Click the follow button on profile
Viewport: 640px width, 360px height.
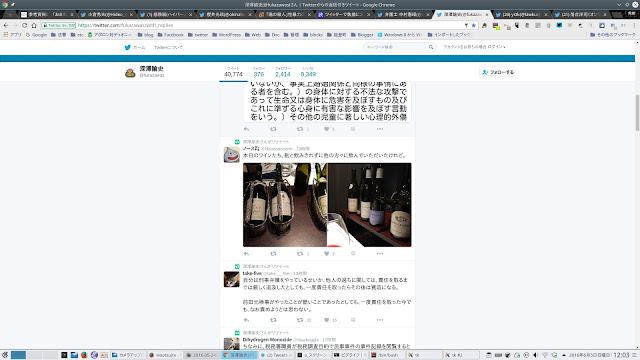click(x=498, y=72)
